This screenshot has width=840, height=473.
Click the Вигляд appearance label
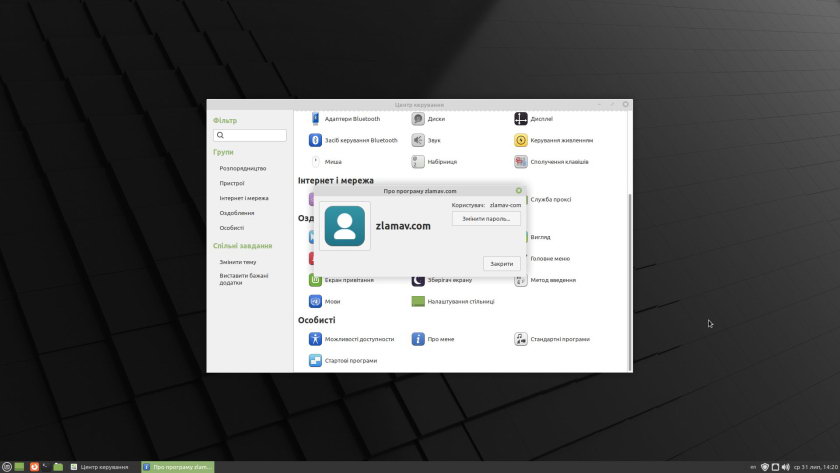pyautogui.click(x=540, y=237)
